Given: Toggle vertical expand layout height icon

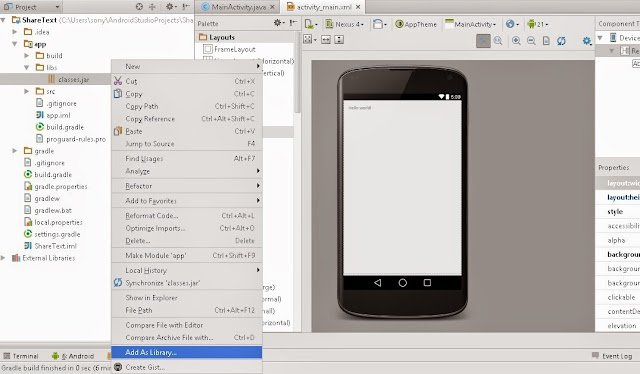Looking at the screenshot, I should 339,39.
